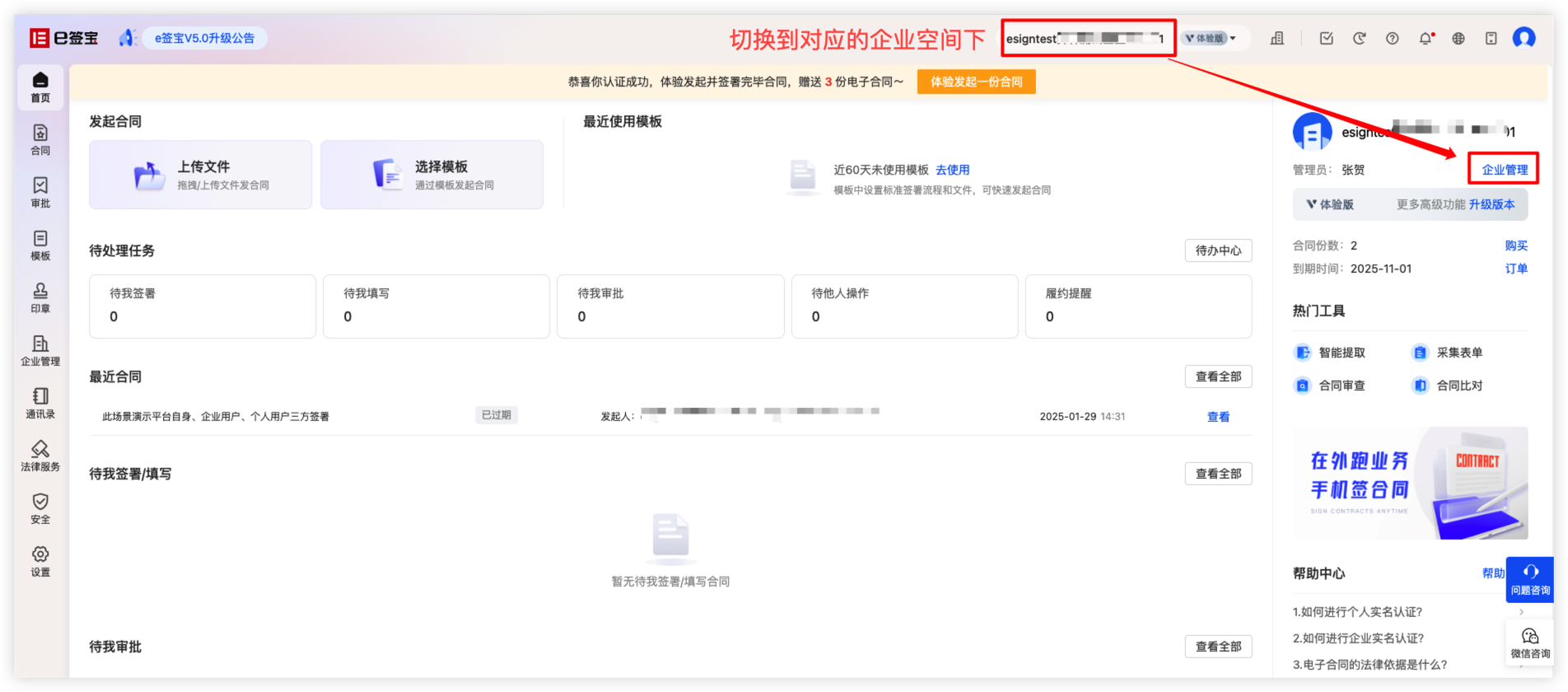Open the notification bell
Viewport: 1568px width, 692px height.
click(x=1426, y=38)
